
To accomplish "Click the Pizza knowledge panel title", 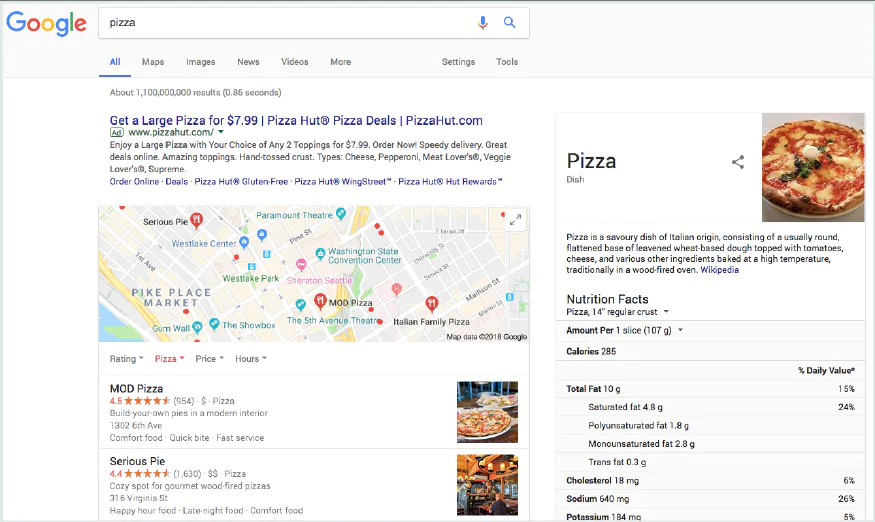I will coord(591,161).
